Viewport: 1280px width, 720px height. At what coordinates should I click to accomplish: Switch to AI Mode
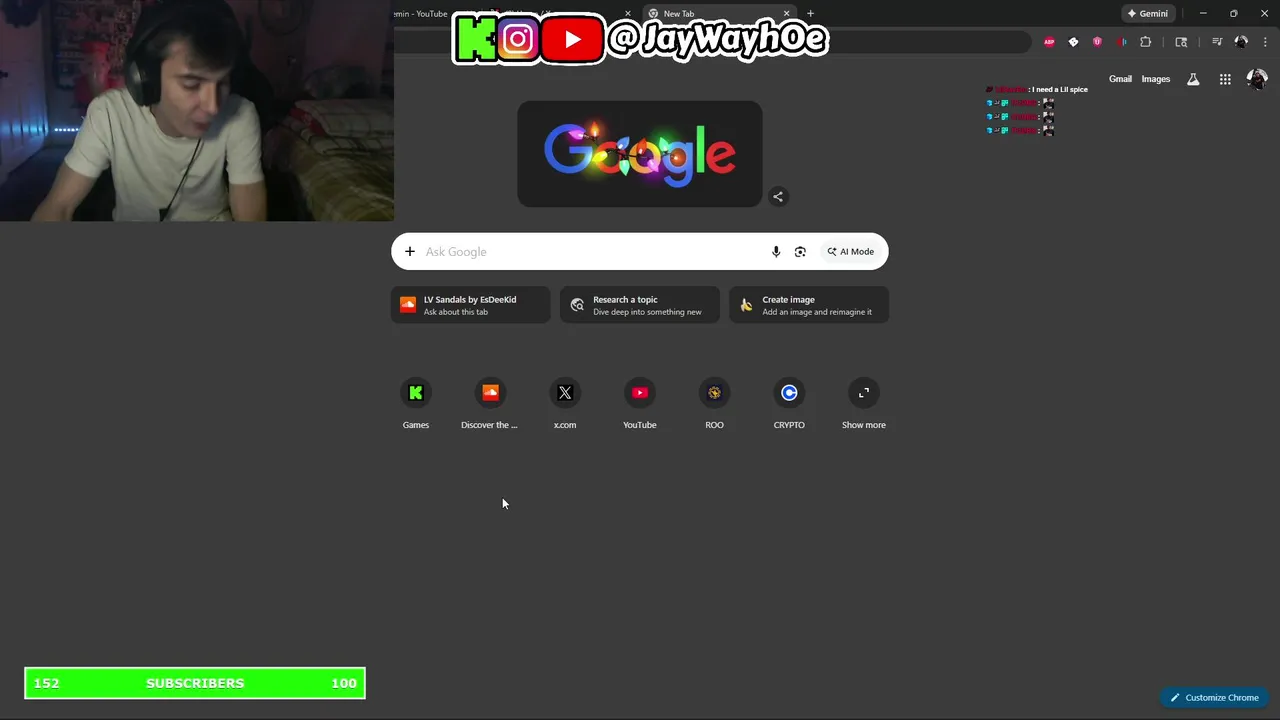tap(851, 252)
